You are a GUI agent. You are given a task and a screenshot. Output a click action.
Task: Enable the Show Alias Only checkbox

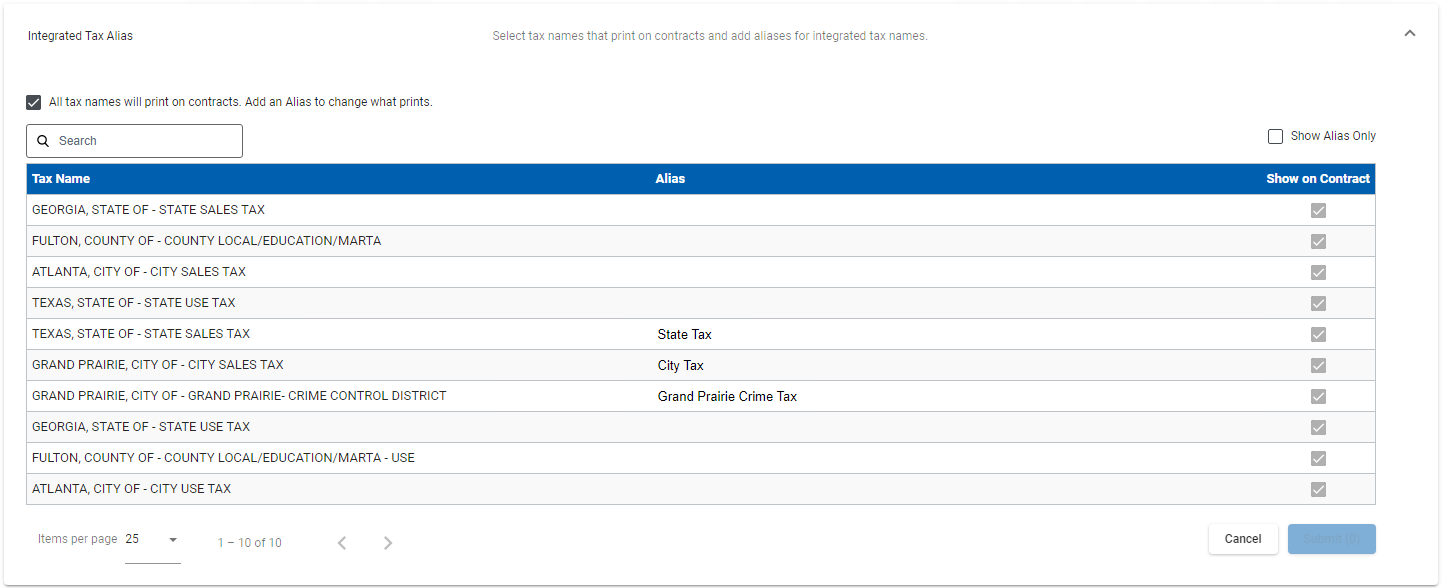(x=1275, y=136)
